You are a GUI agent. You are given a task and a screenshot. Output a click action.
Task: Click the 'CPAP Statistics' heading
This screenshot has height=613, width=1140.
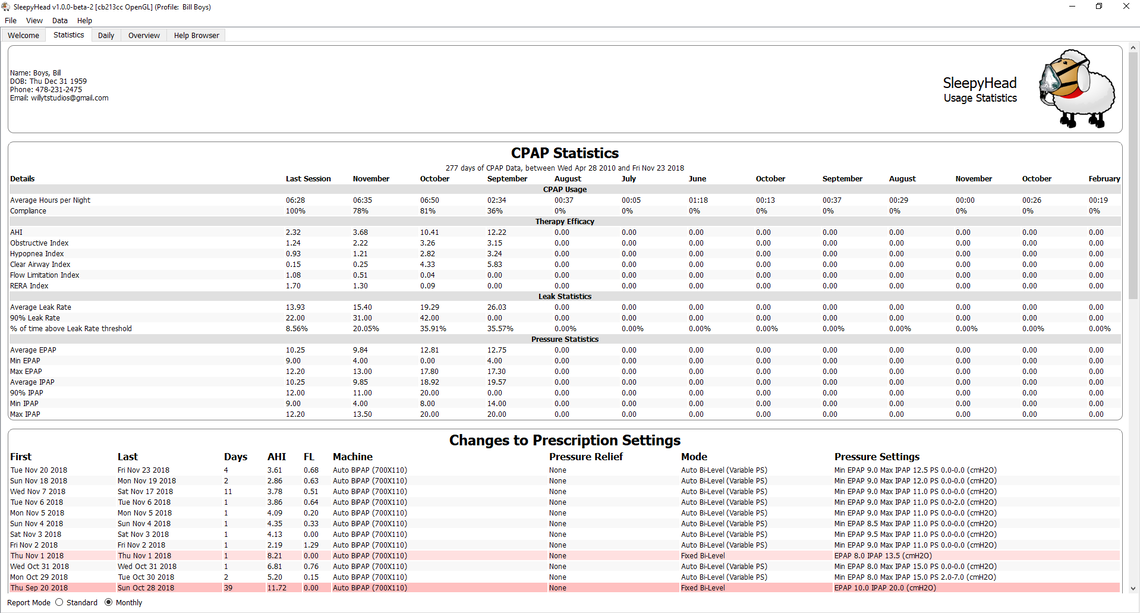click(x=565, y=153)
